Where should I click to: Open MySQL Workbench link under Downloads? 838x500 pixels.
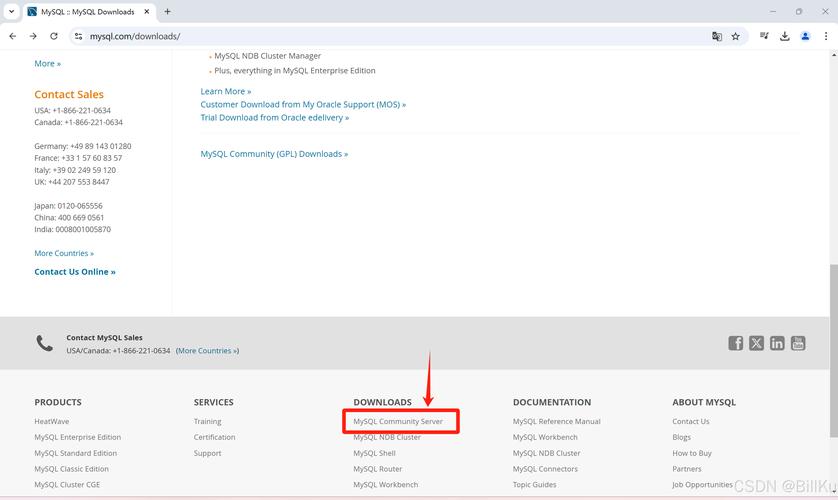pyautogui.click(x=386, y=485)
